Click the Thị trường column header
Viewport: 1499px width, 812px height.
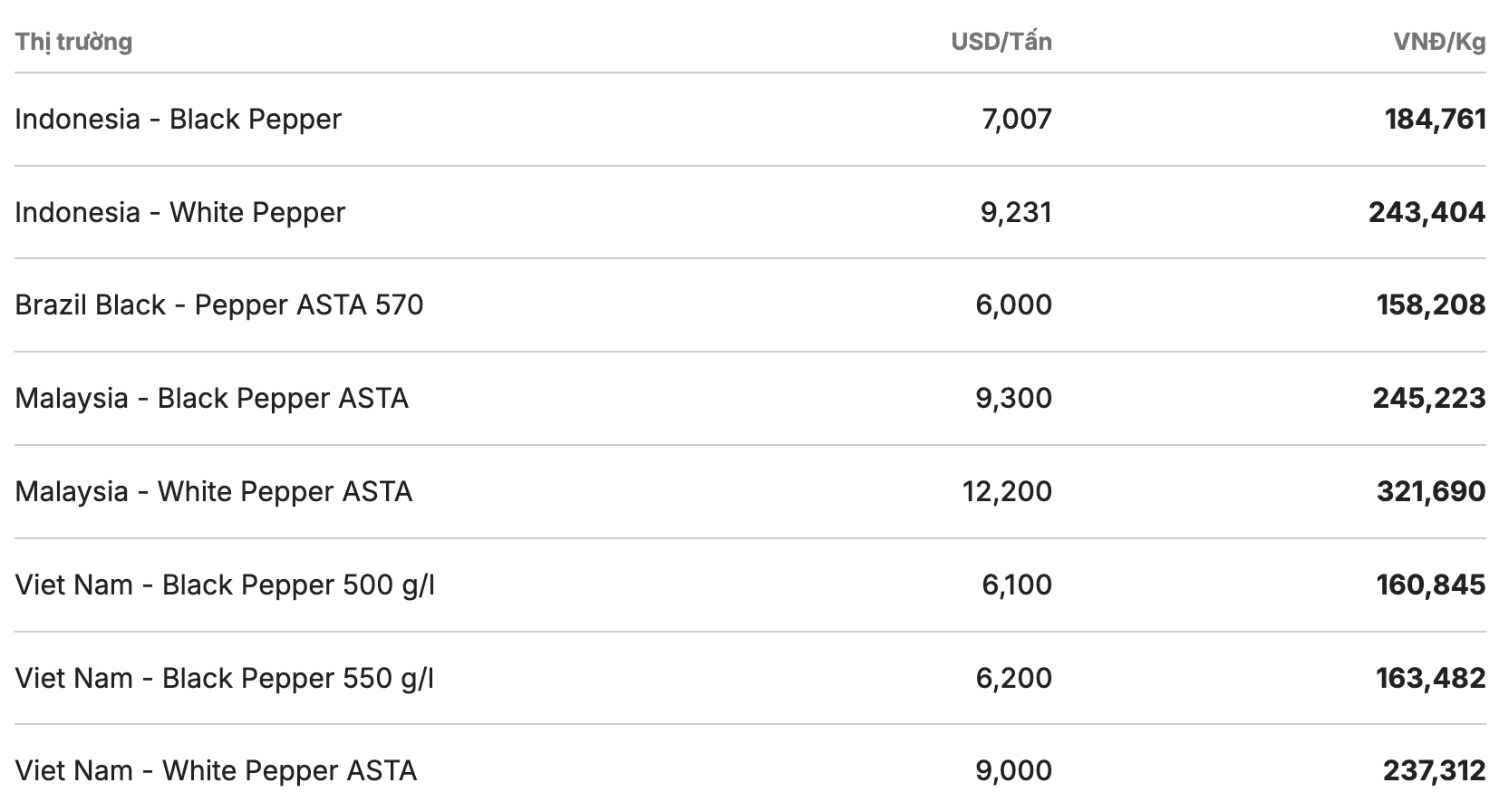tap(73, 42)
